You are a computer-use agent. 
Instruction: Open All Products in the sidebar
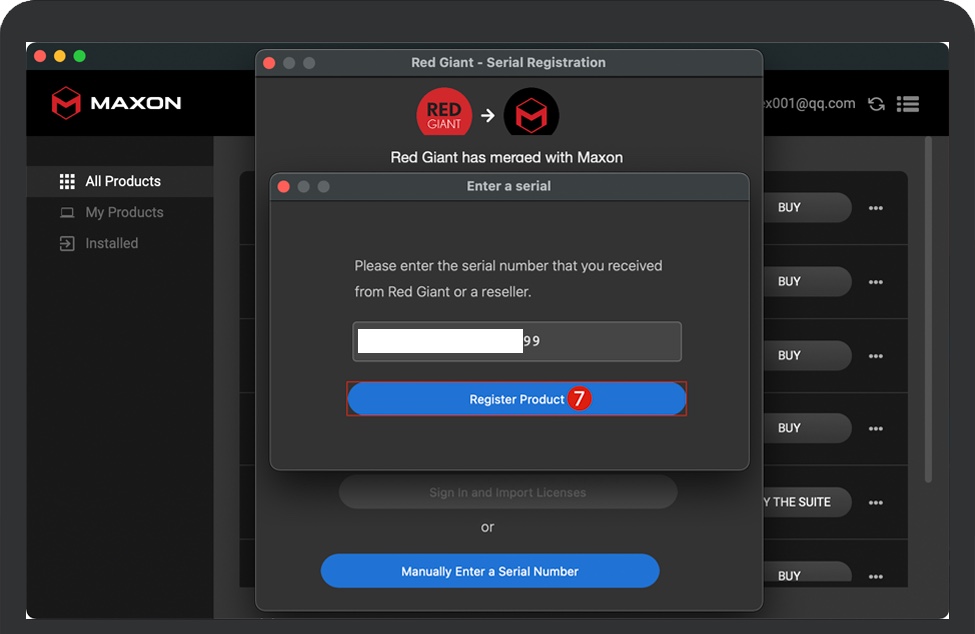pyautogui.click(x=119, y=181)
